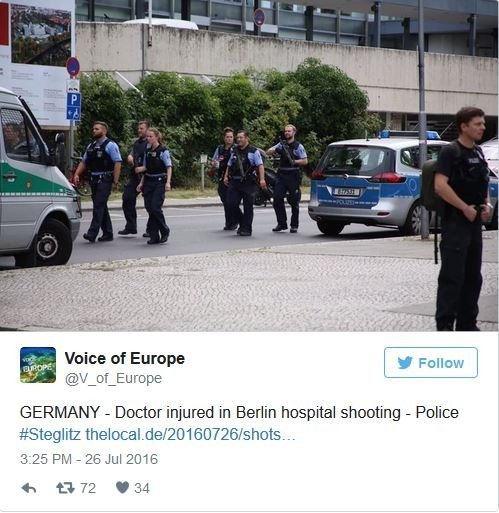Click the tweet text about Berlin shooting

tap(239, 413)
